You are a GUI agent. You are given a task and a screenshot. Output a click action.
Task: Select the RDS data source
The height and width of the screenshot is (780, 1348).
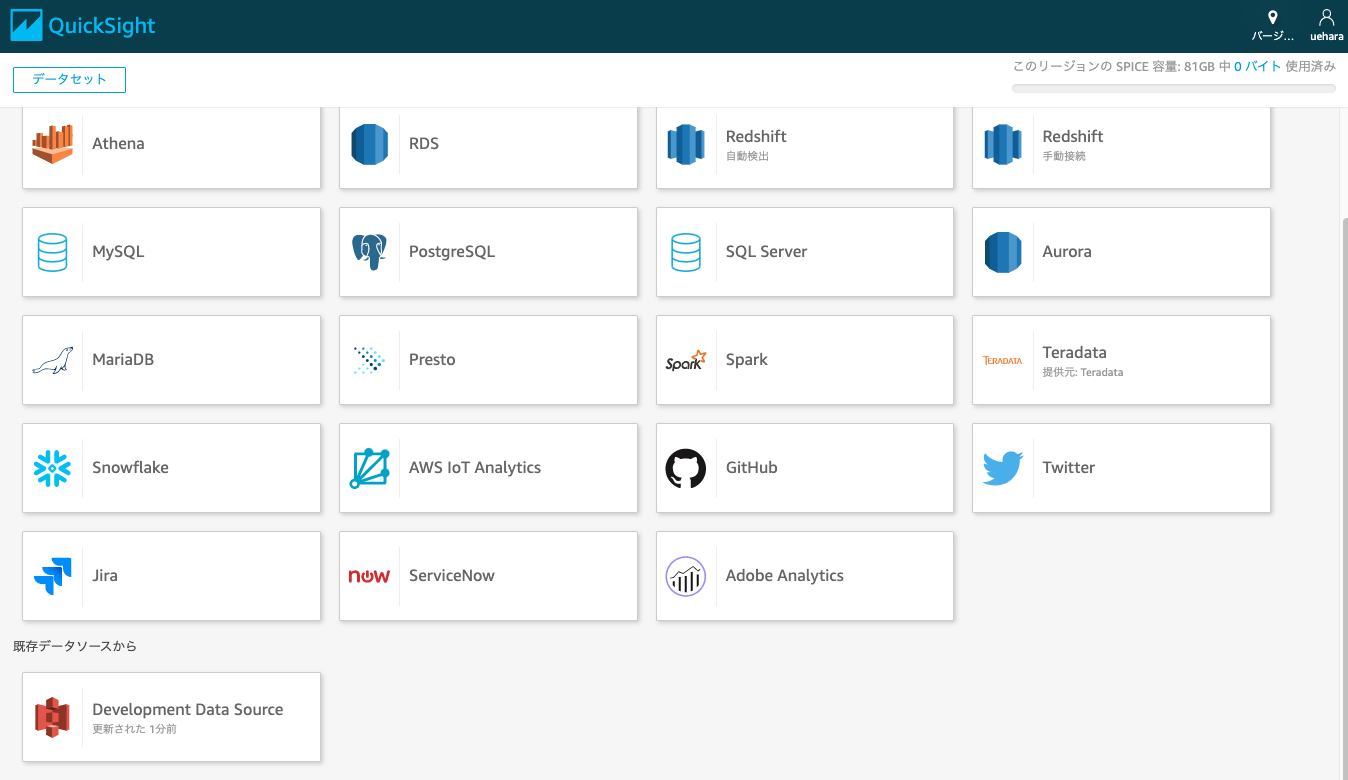(x=487, y=143)
